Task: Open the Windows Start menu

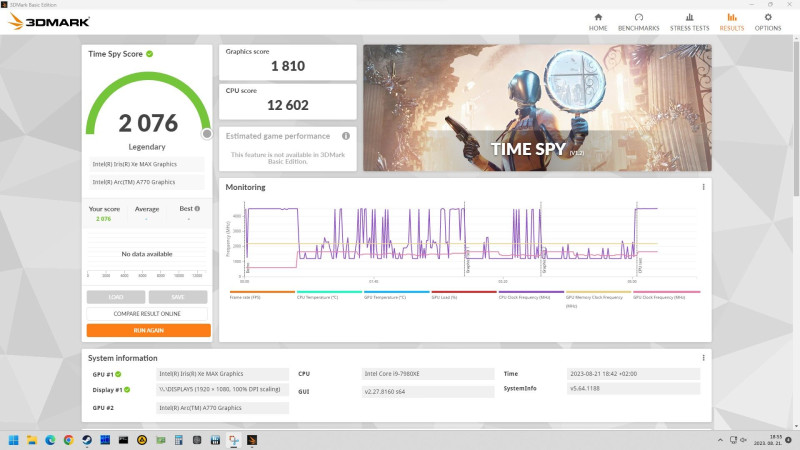Action: (14, 440)
